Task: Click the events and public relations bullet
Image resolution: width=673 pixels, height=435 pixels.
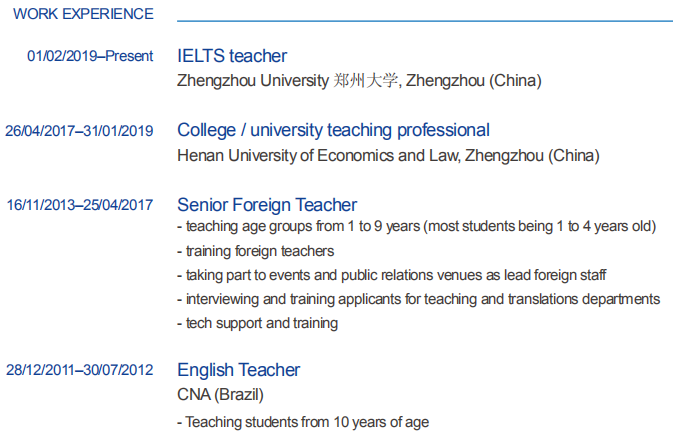Action: click(x=392, y=275)
